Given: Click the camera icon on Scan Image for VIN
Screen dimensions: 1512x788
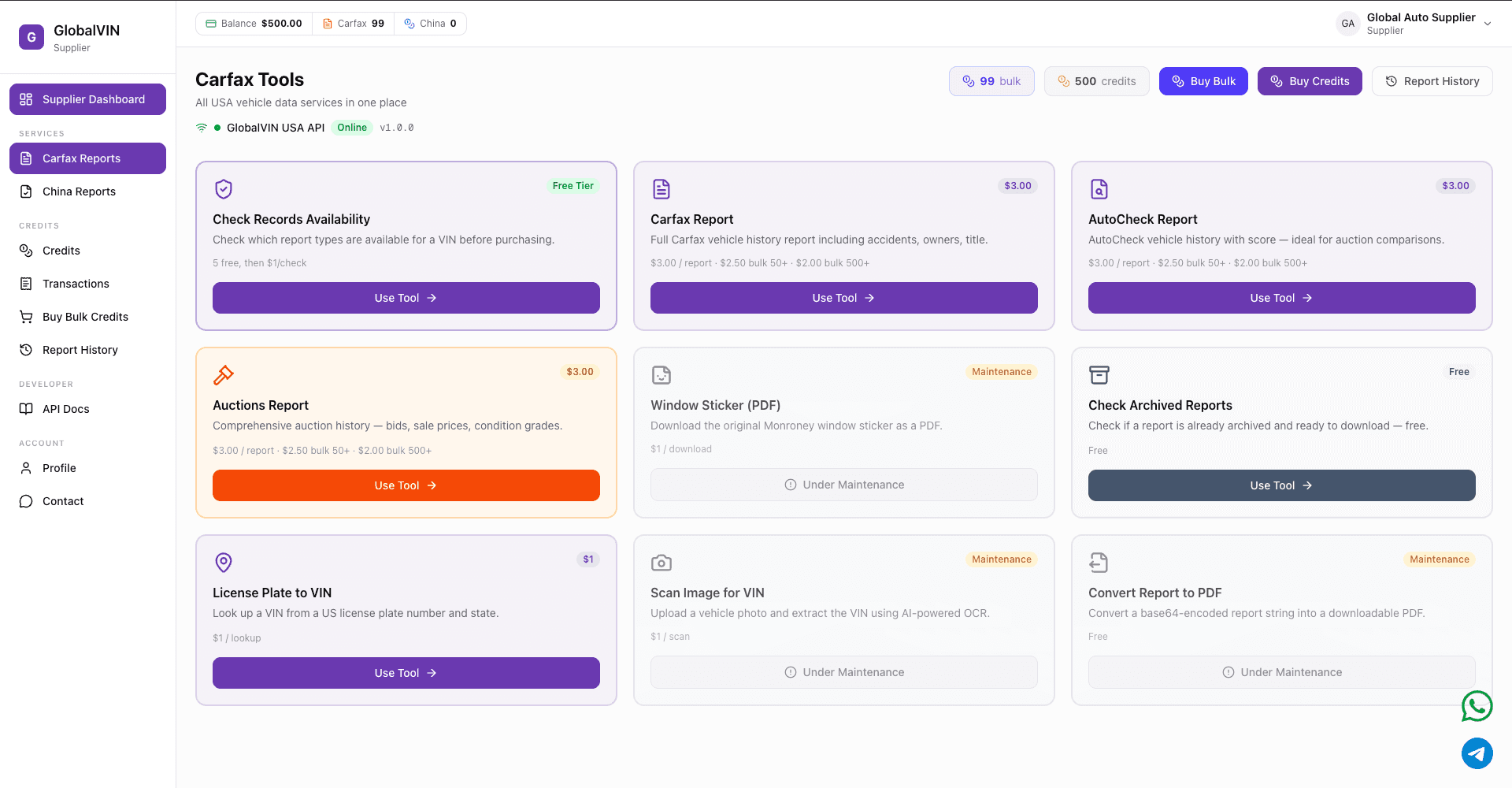Looking at the screenshot, I should pos(661,562).
